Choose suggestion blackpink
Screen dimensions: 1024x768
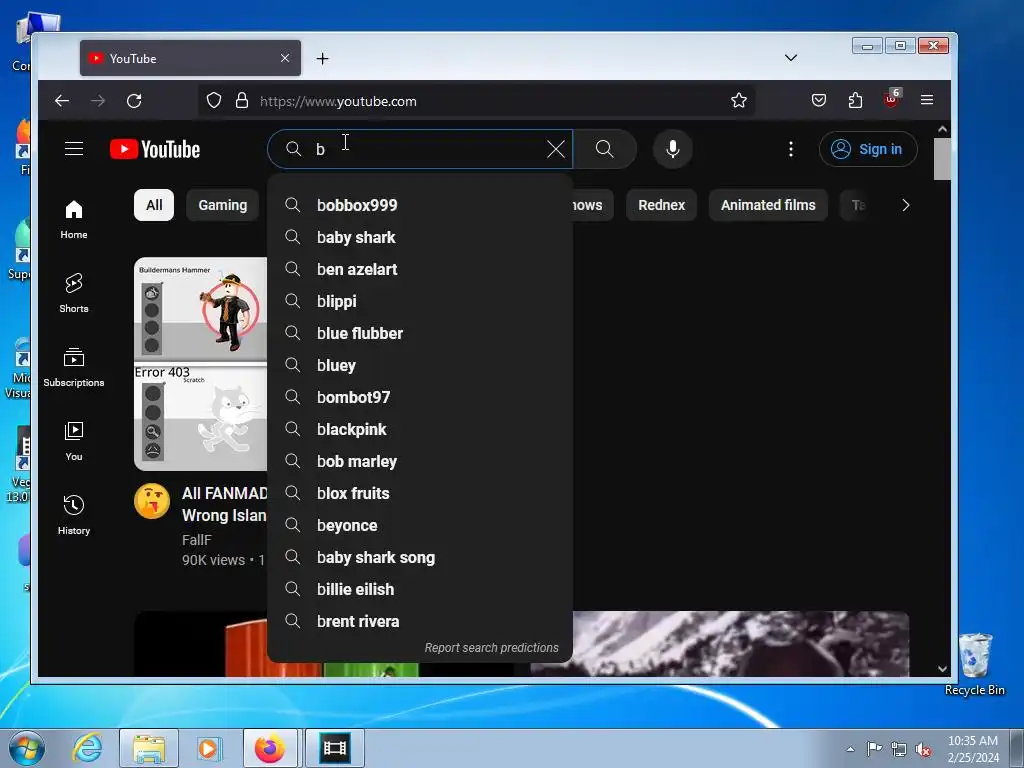[420, 429]
